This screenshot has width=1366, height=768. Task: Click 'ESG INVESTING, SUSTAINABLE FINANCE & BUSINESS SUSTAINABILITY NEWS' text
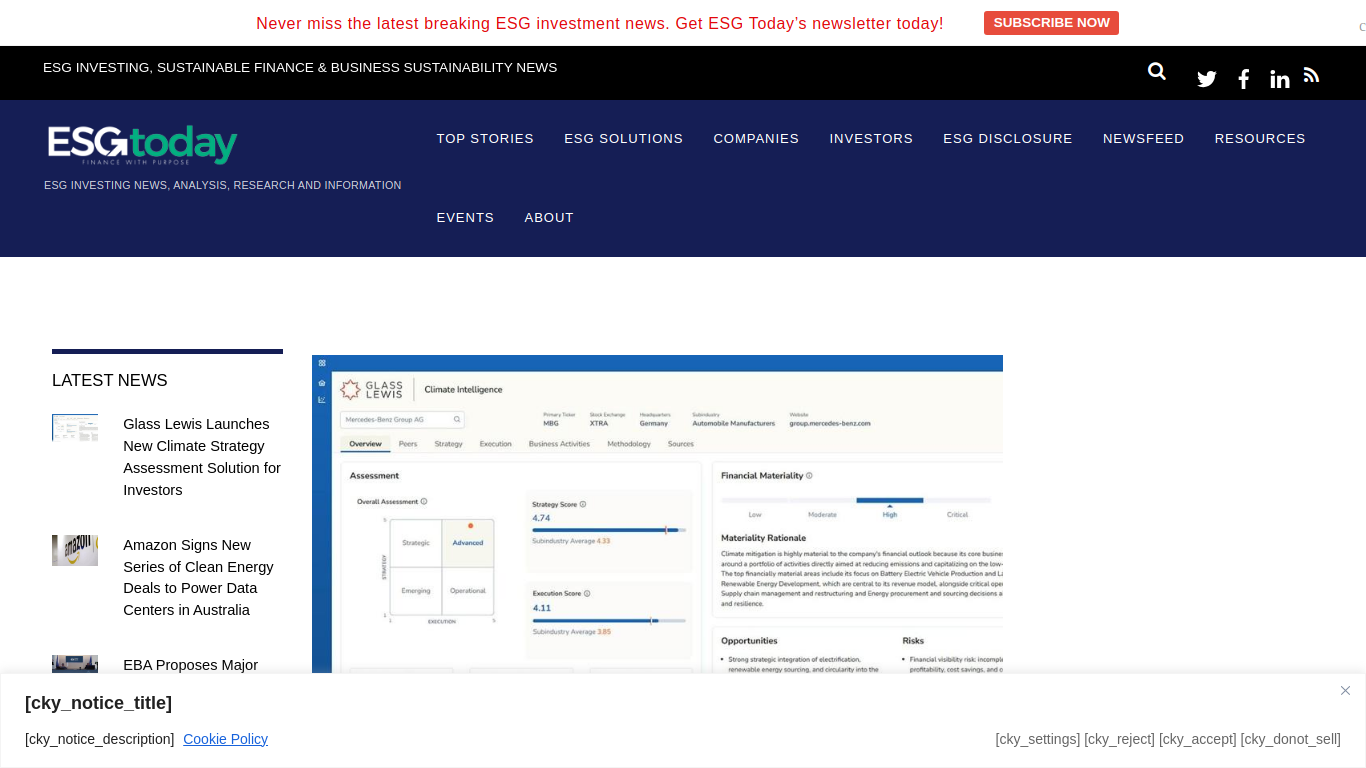(300, 68)
